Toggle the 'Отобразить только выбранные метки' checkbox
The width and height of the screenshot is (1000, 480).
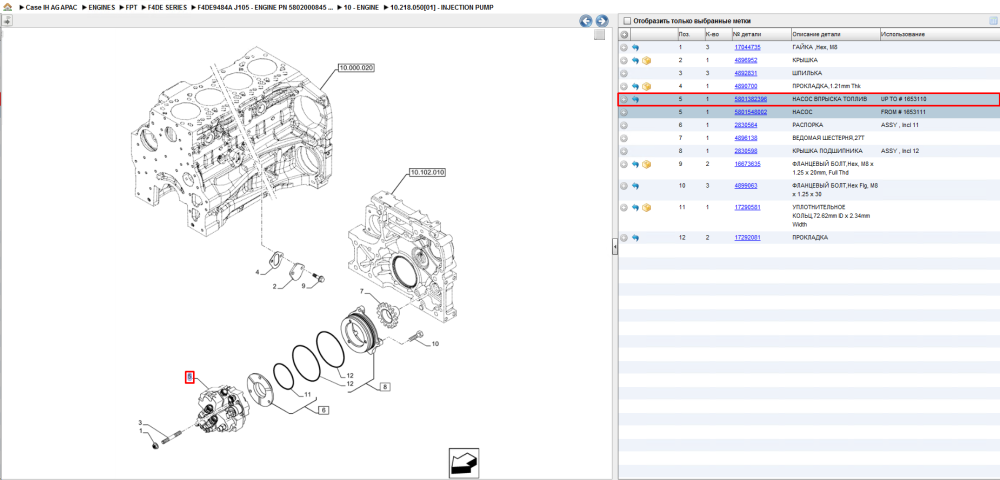tap(628, 21)
